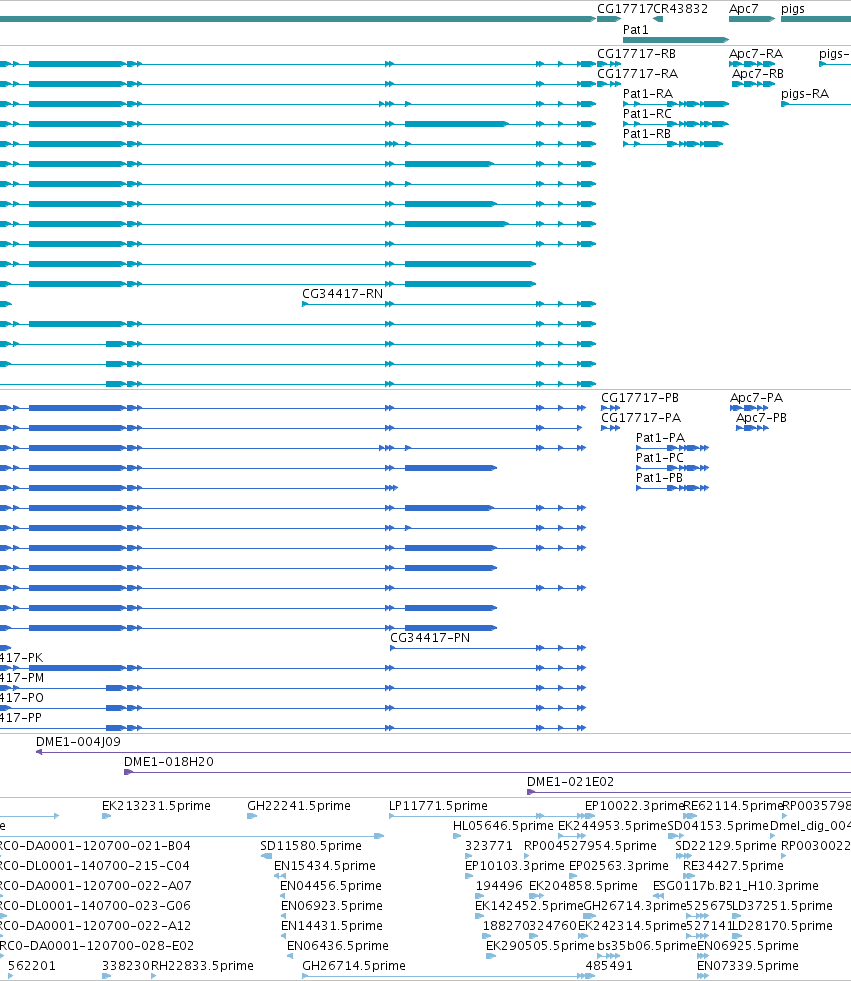The height and width of the screenshot is (981, 851).
Task: Select clone label DME1-018H20
Action: pyautogui.click(x=168, y=762)
